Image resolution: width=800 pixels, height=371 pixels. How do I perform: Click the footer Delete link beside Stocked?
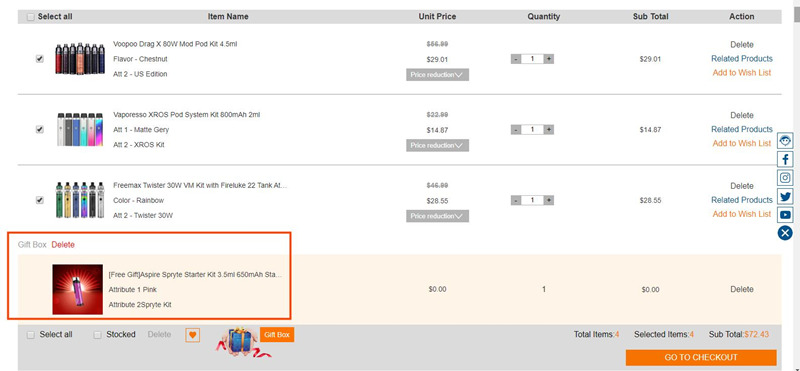(159, 335)
